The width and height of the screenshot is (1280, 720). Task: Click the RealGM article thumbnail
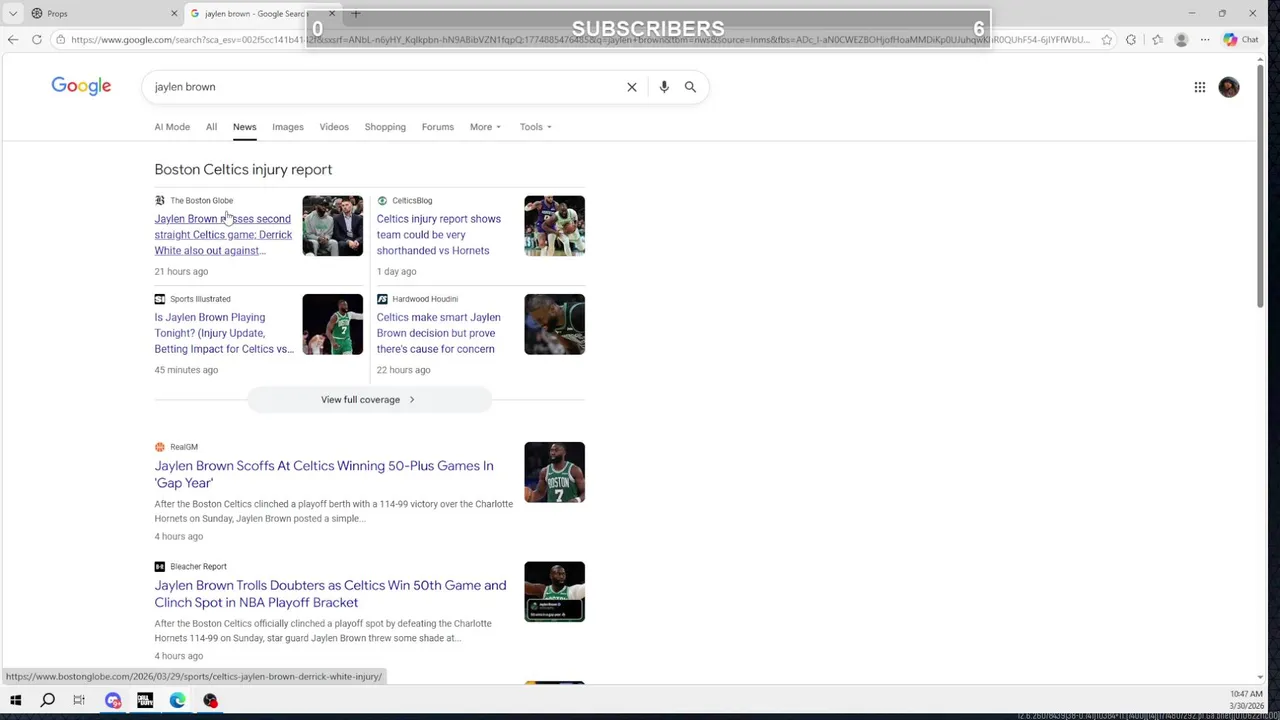554,472
